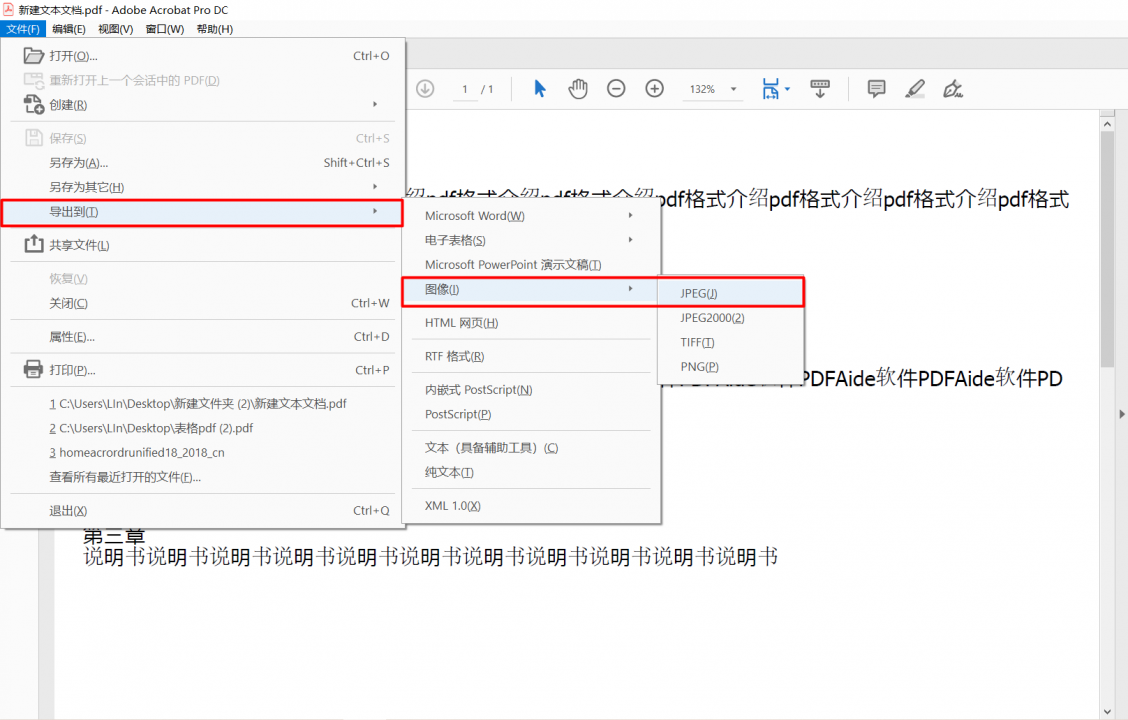Screen dimensions: 1128x720
Task: Click the Share file icon
Action: [34, 244]
